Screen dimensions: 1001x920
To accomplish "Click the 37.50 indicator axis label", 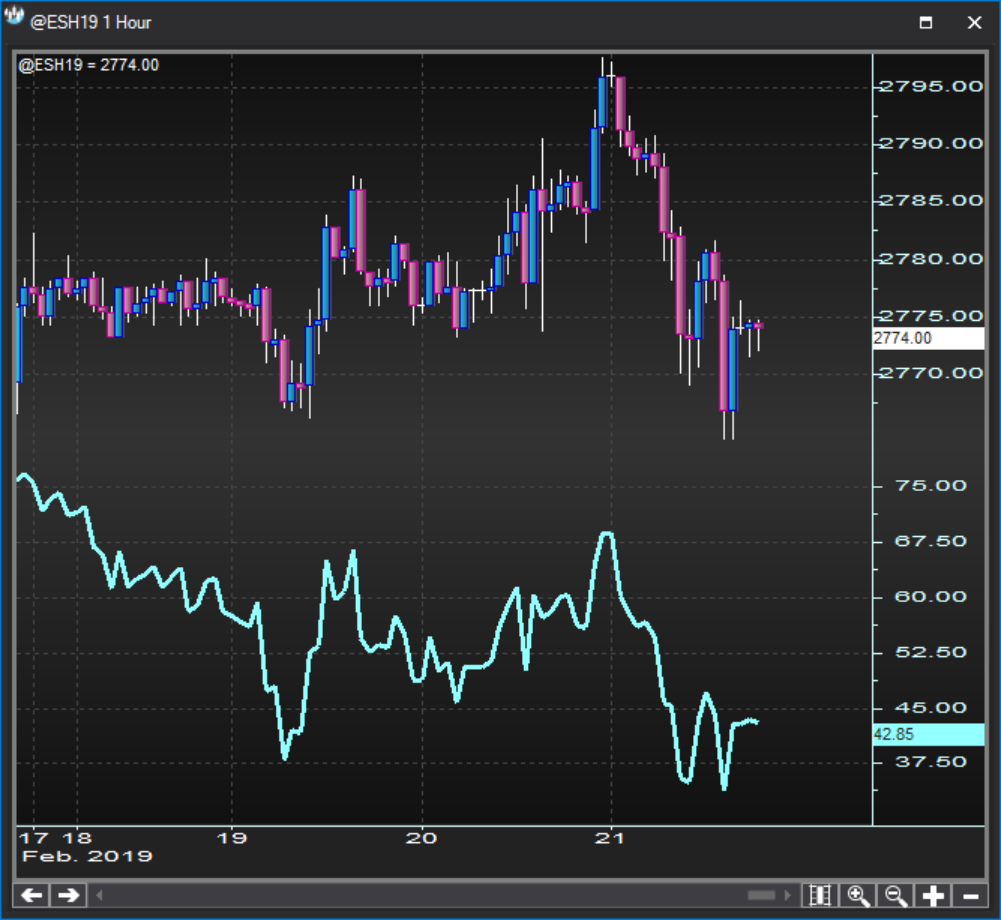I will [931, 762].
